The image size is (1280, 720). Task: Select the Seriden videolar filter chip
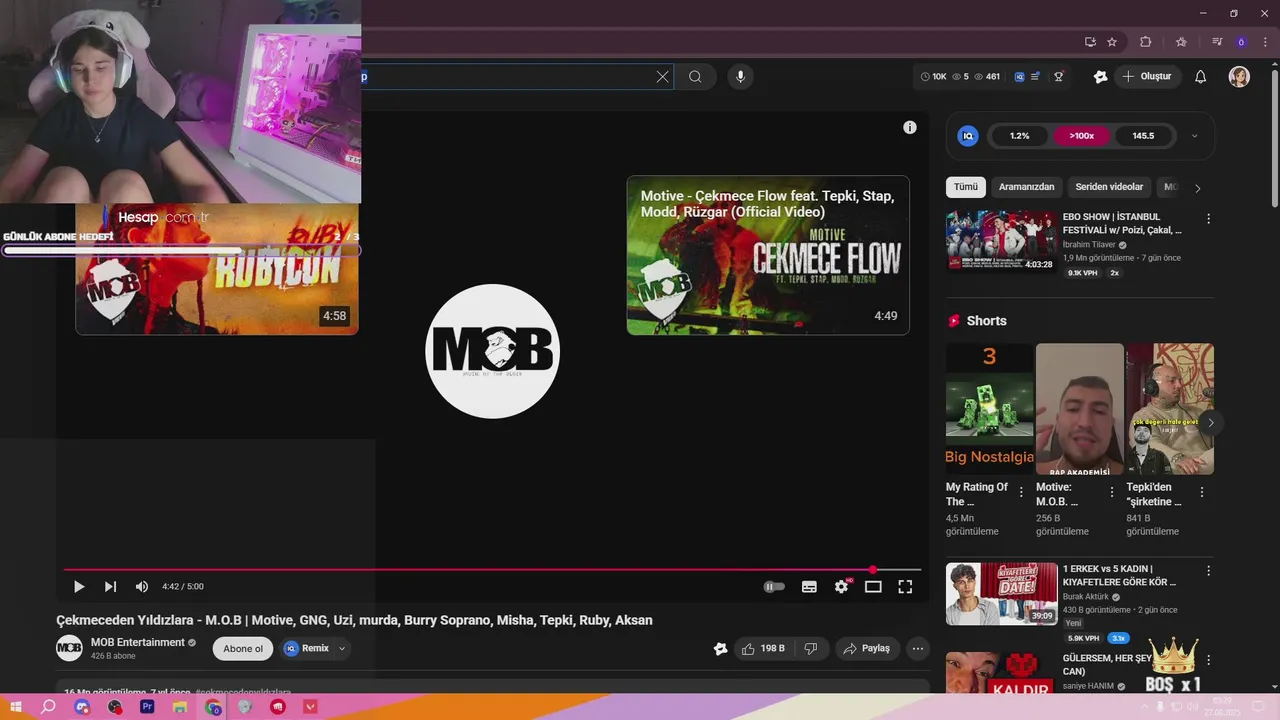click(1109, 187)
